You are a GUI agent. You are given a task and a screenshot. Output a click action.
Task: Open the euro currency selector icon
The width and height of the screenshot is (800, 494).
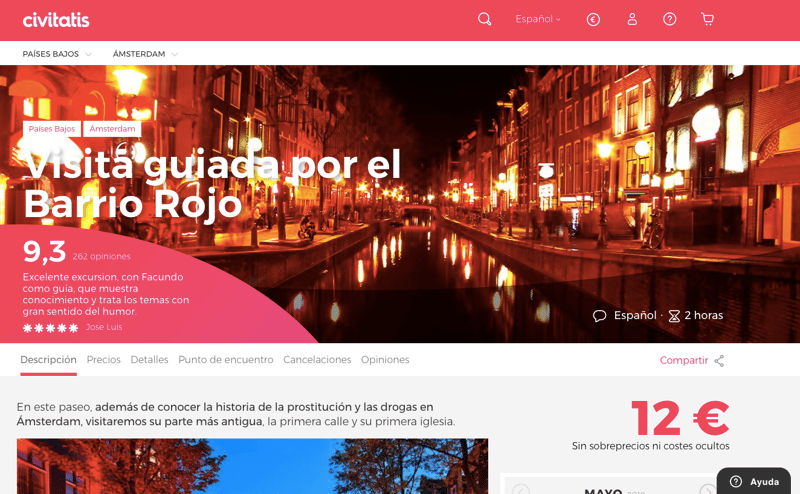tap(593, 19)
